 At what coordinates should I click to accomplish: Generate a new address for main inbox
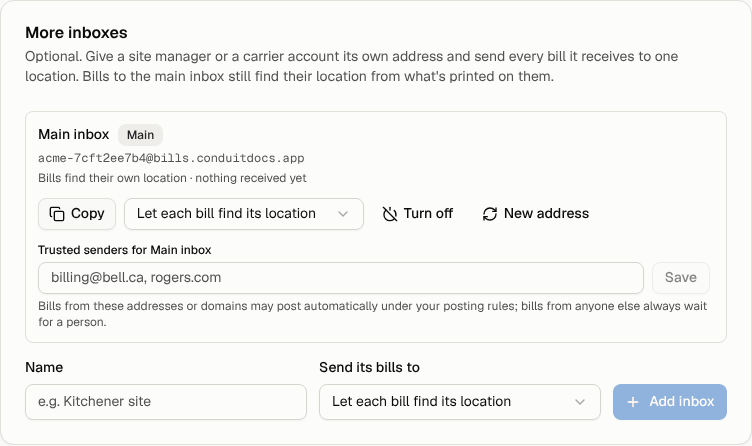click(x=536, y=214)
